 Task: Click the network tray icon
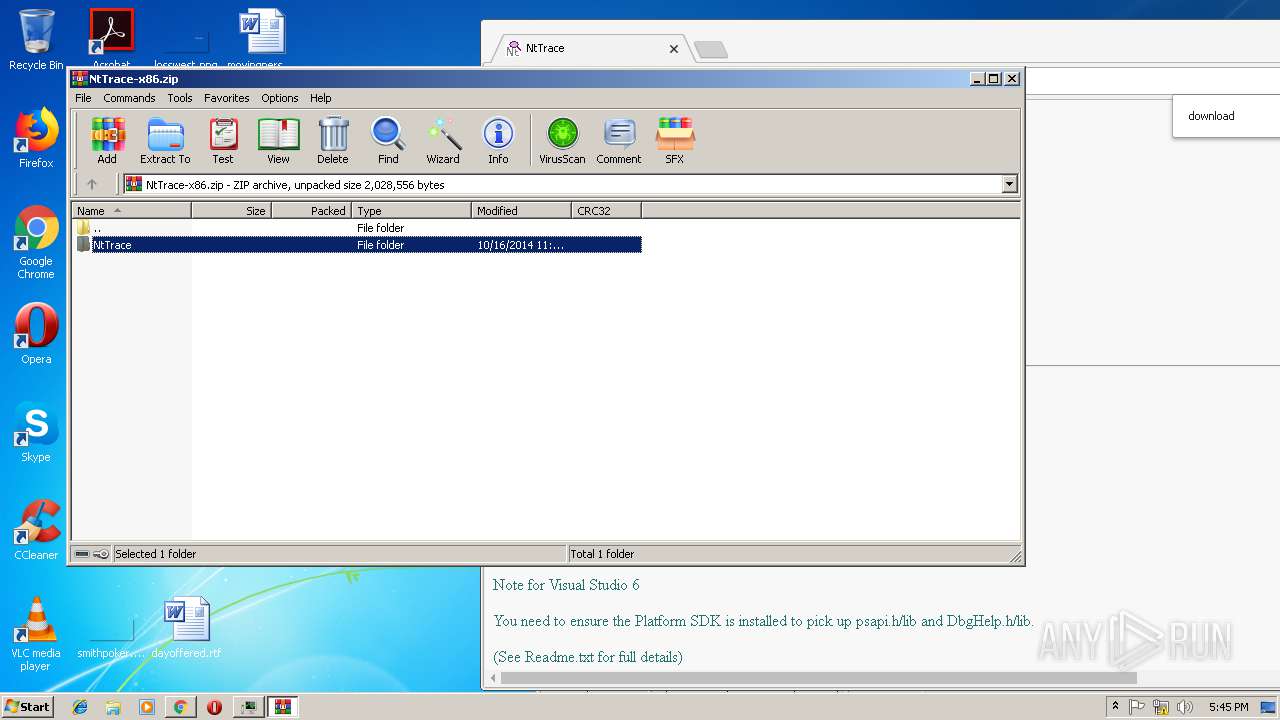[x=1161, y=707]
